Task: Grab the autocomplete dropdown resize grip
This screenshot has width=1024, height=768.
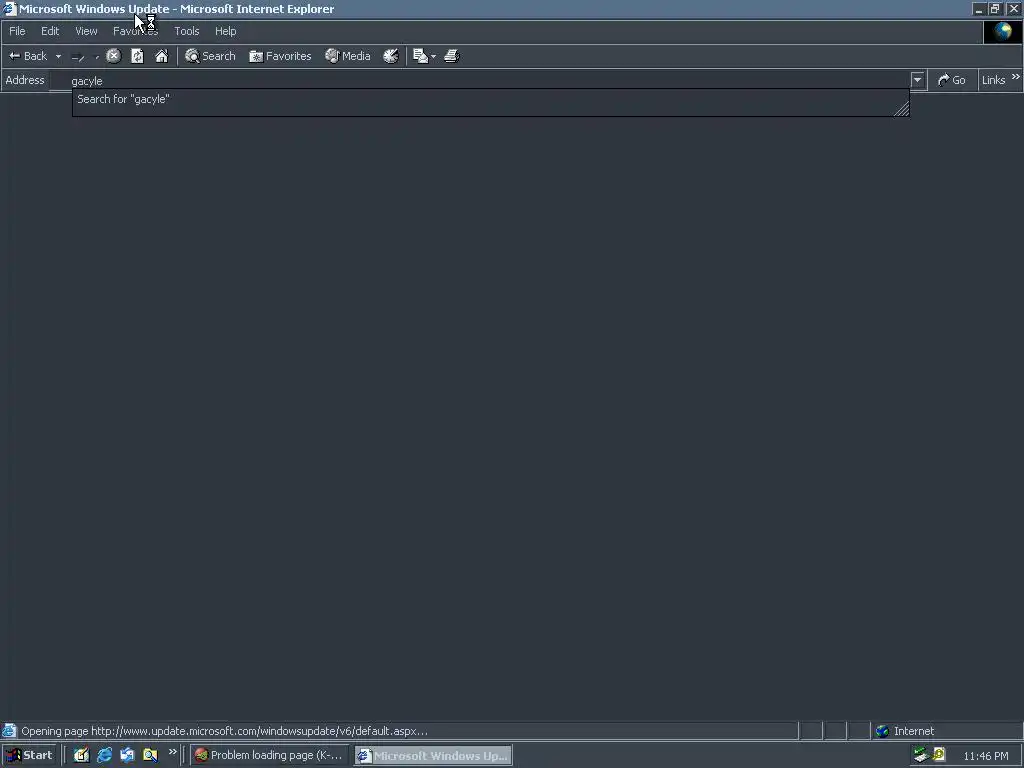Action: coord(902,109)
